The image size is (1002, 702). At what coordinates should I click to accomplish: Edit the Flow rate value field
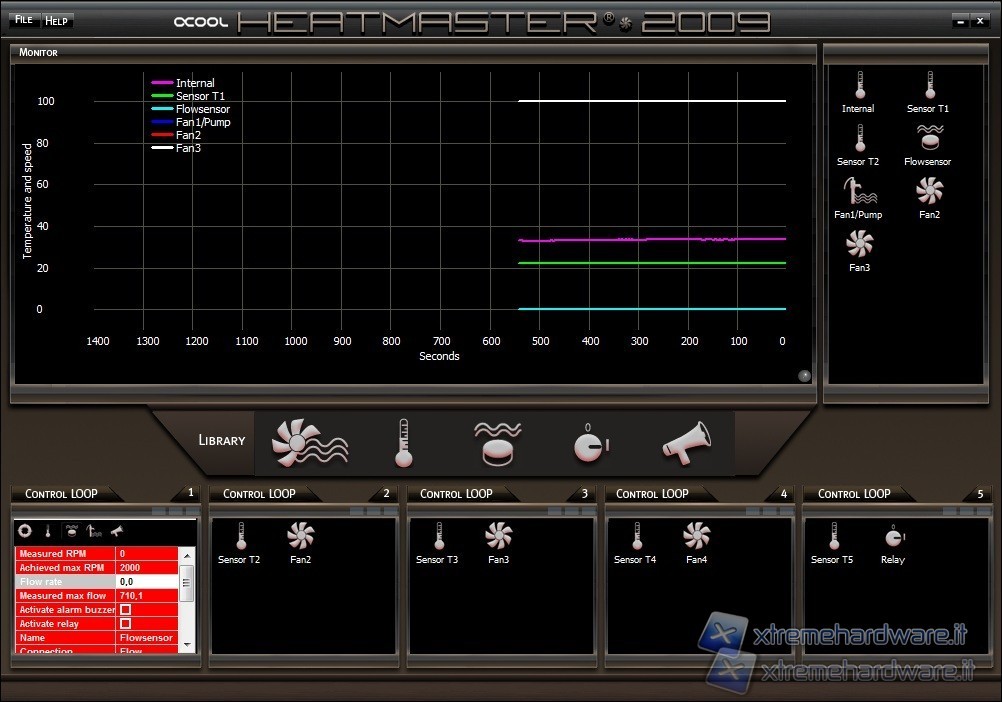pyautogui.click(x=146, y=581)
